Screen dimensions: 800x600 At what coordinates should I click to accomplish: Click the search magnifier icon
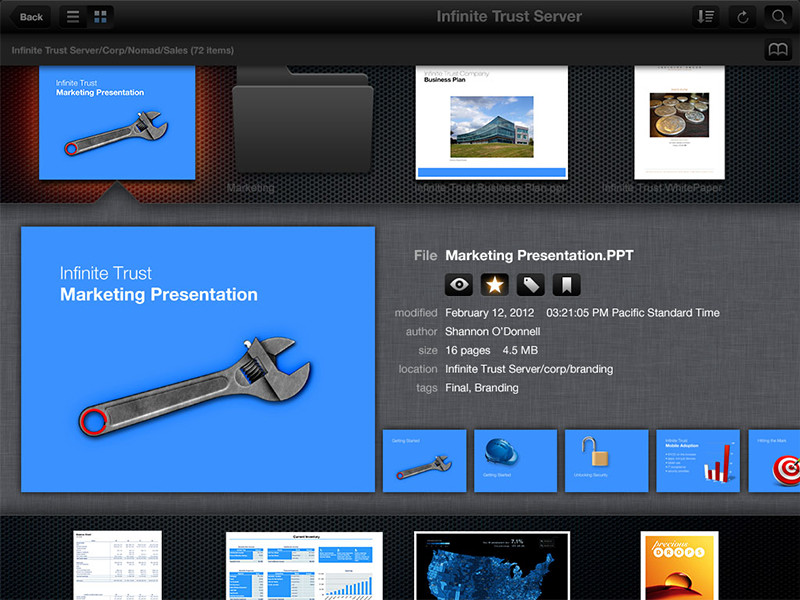pyautogui.click(x=777, y=17)
